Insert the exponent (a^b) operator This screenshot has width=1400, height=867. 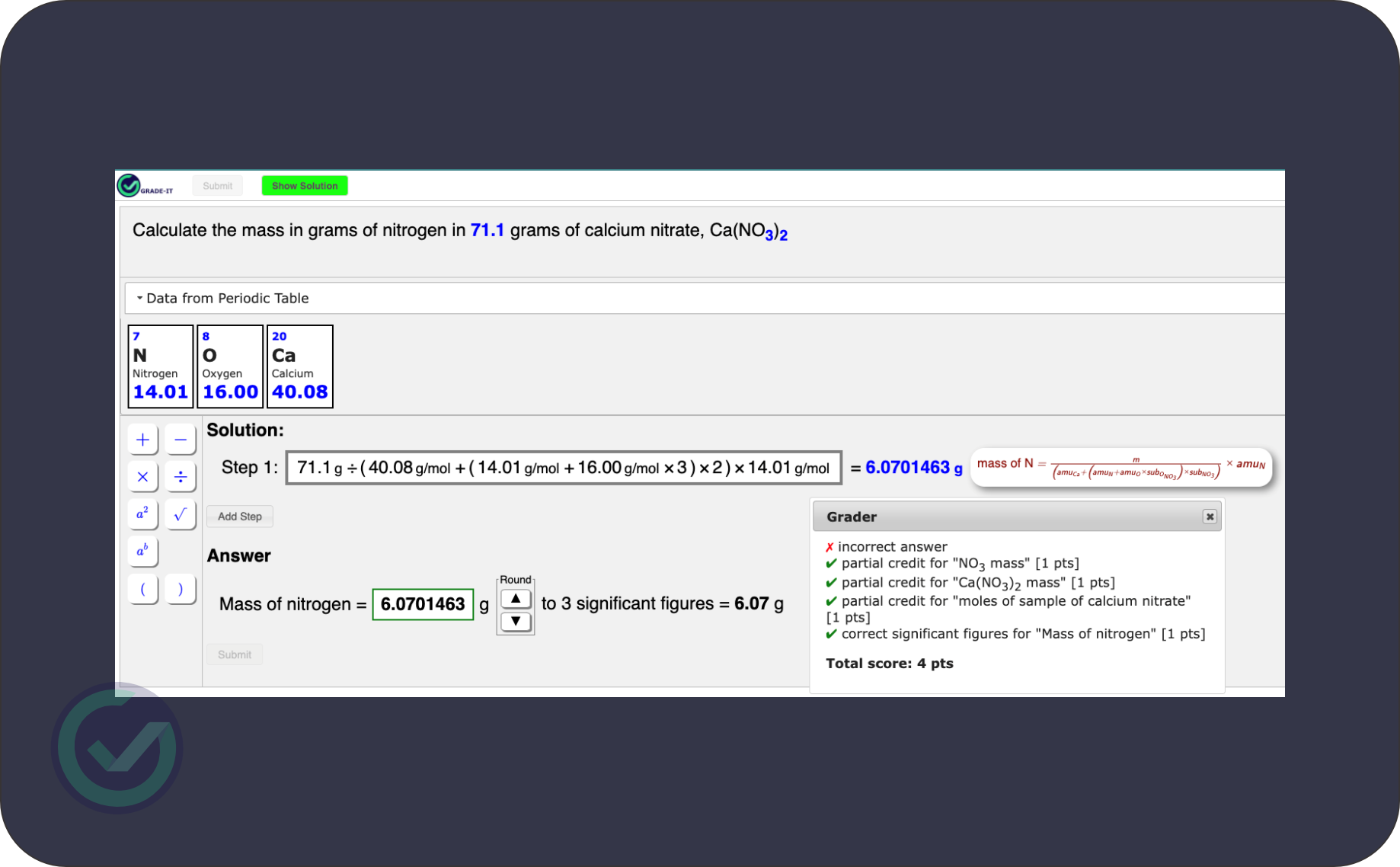point(142,551)
